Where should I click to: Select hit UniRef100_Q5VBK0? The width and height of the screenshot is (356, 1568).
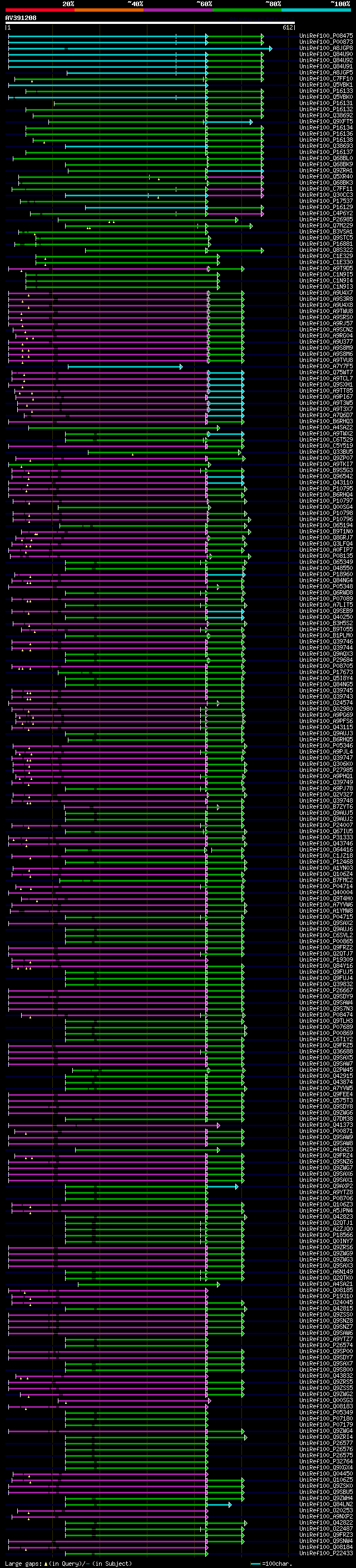(326, 97)
